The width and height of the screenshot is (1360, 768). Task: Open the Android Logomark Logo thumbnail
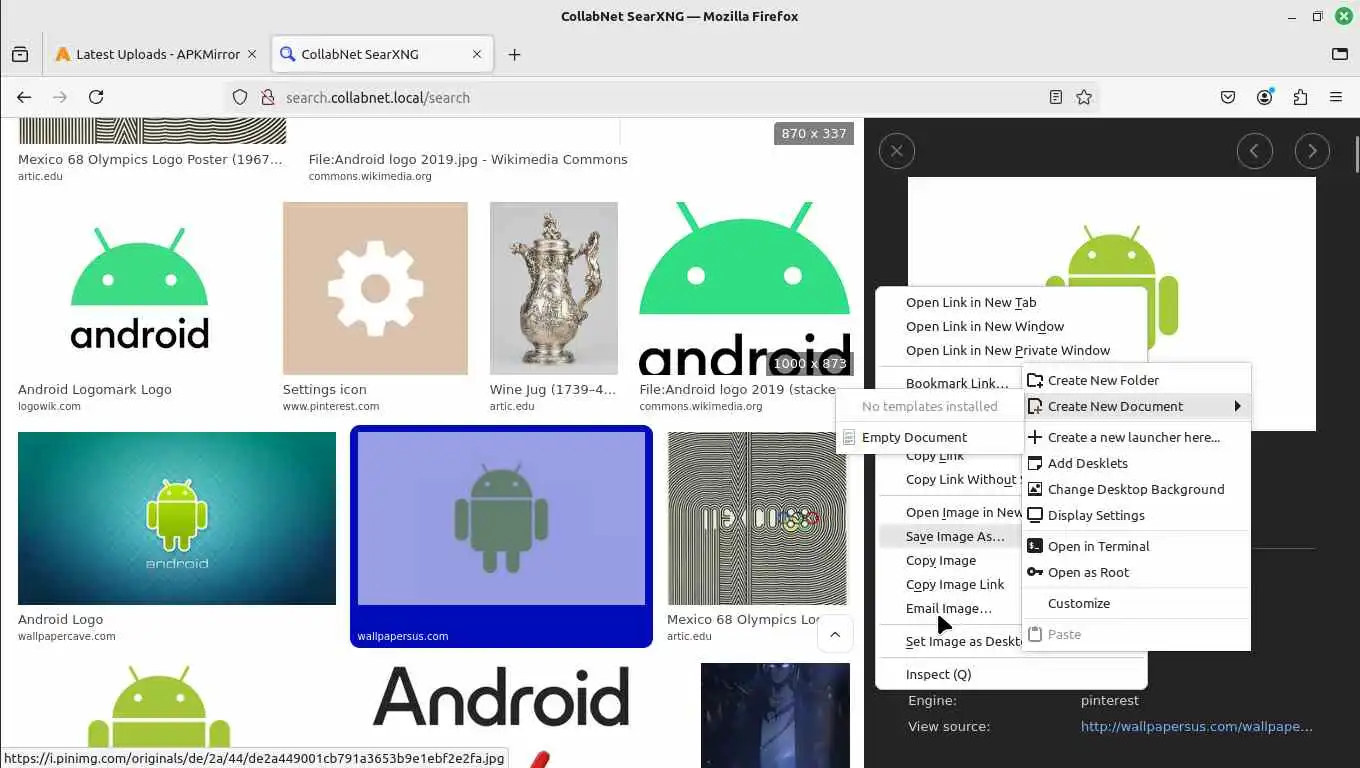coord(140,288)
